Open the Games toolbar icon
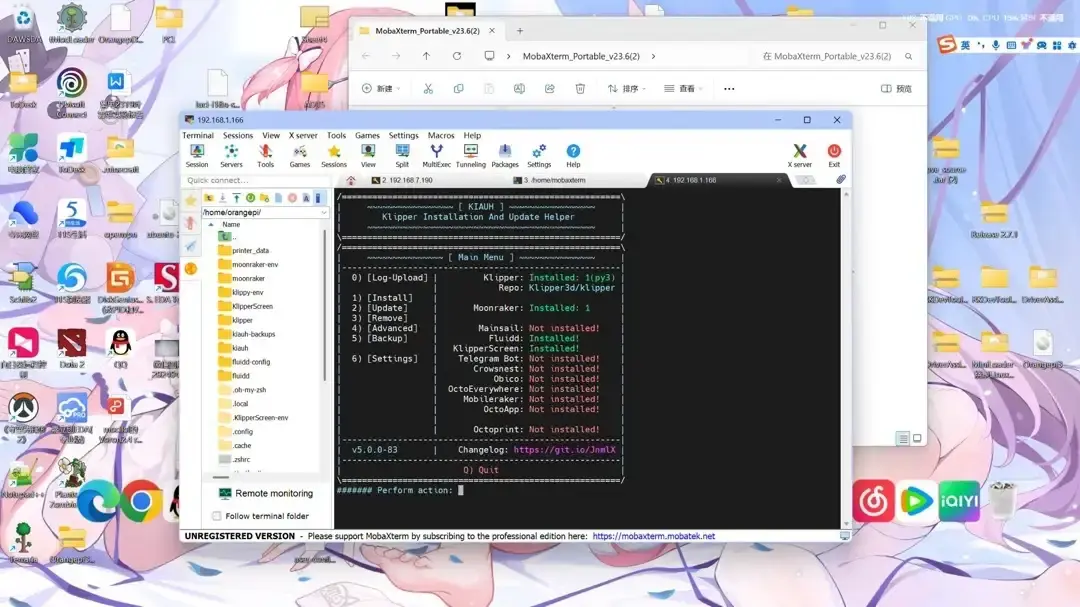The width and height of the screenshot is (1080, 607). coord(300,156)
